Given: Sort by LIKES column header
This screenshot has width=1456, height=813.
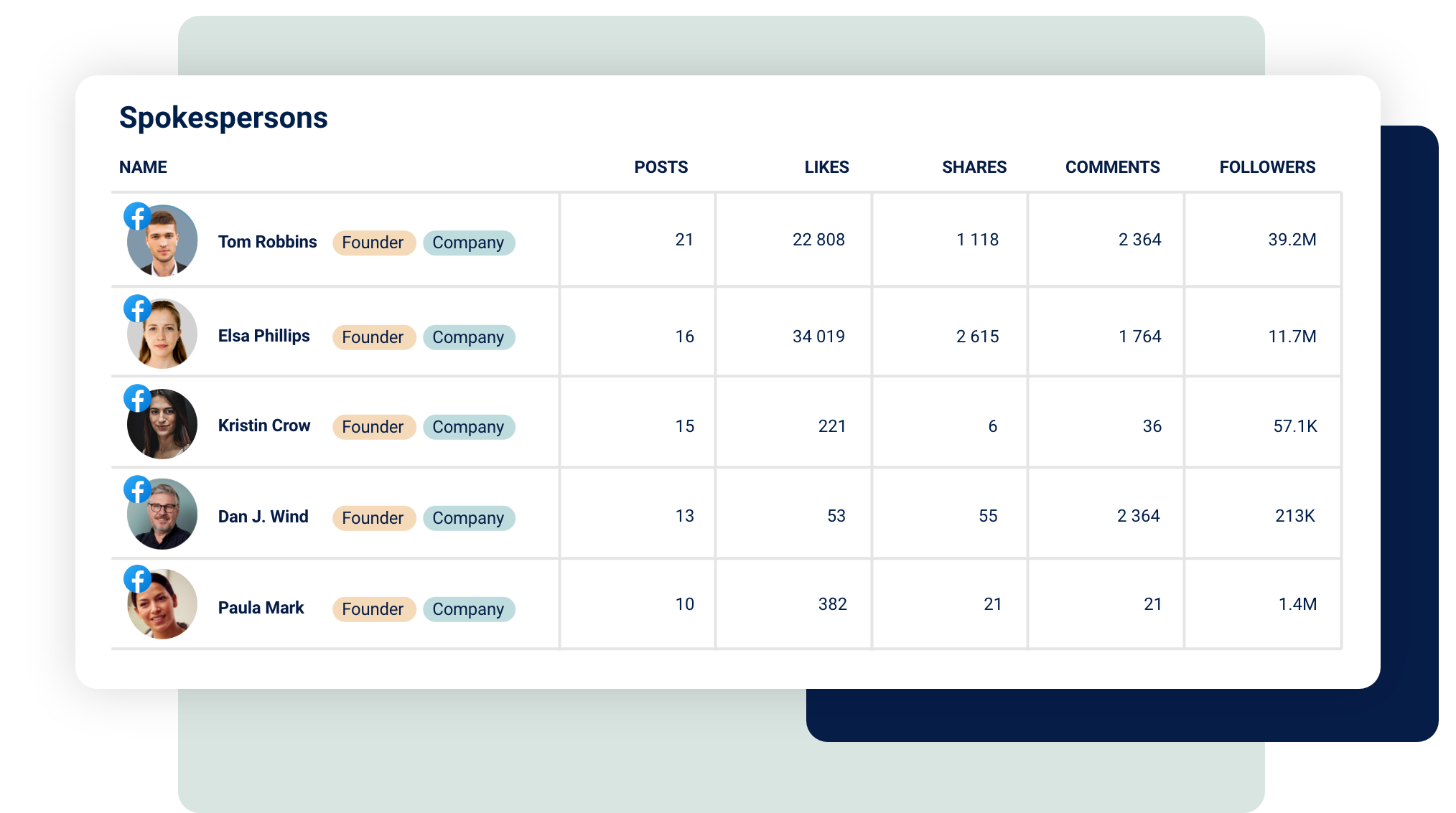Looking at the screenshot, I should [x=826, y=166].
